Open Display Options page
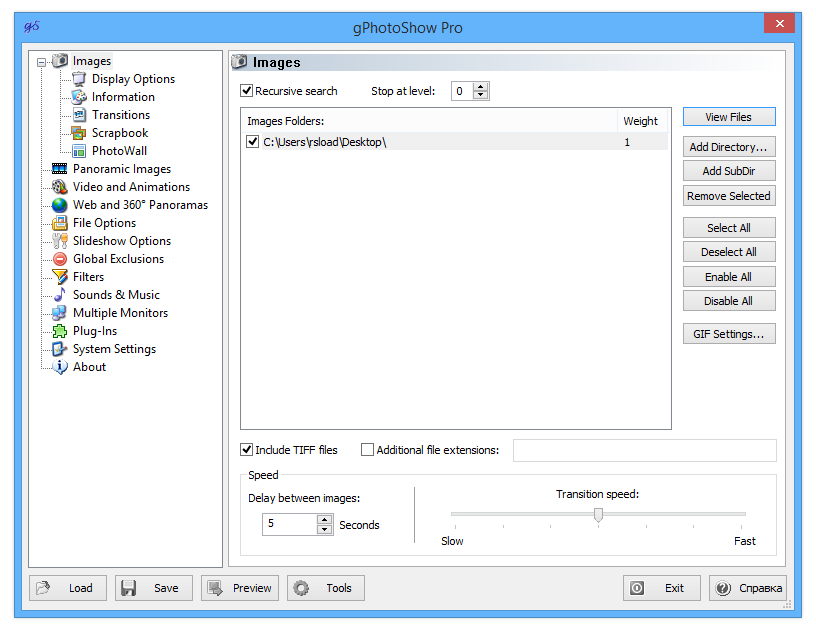The image size is (816, 630). coord(133,79)
